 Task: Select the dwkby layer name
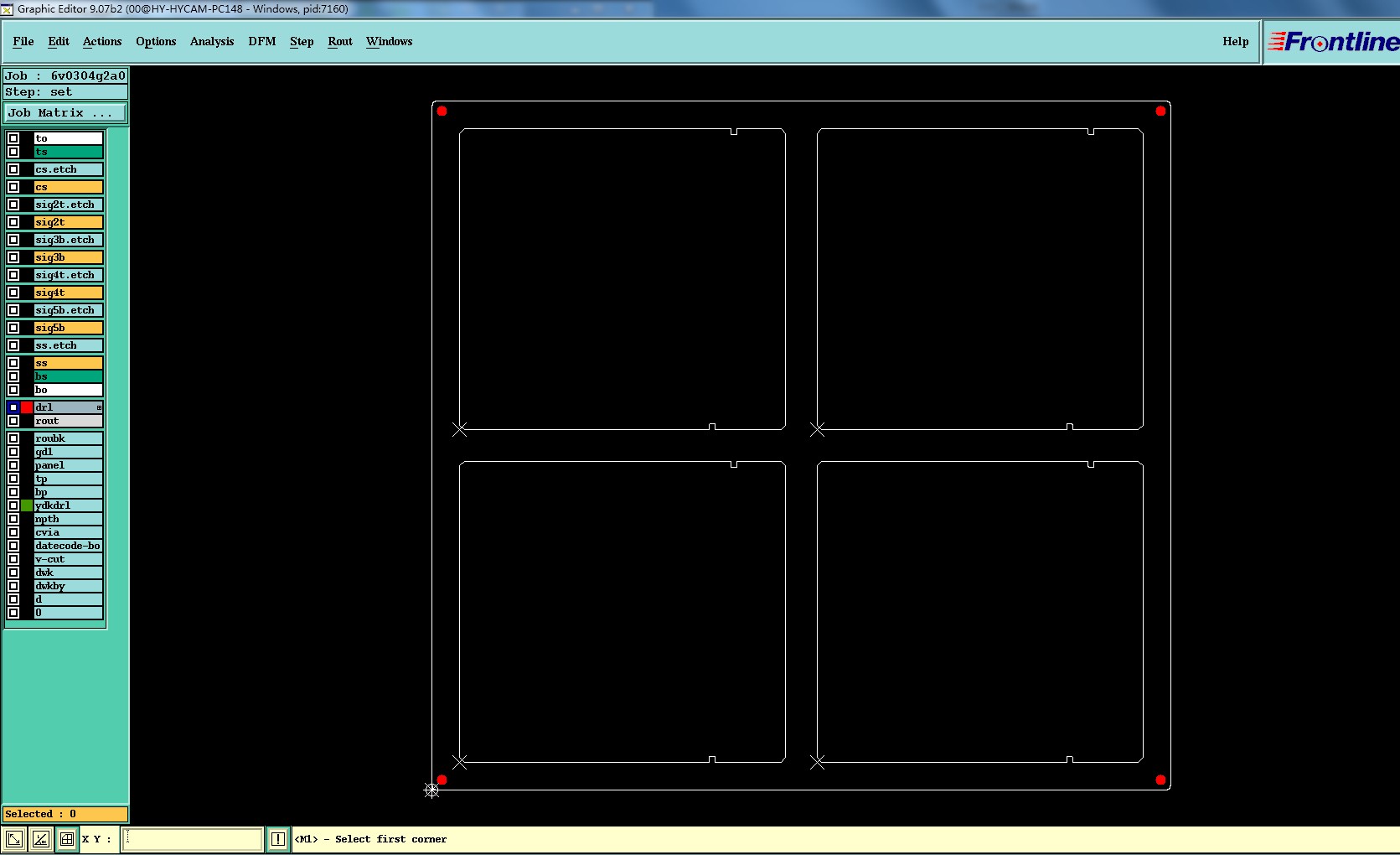[x=69, y=586]
